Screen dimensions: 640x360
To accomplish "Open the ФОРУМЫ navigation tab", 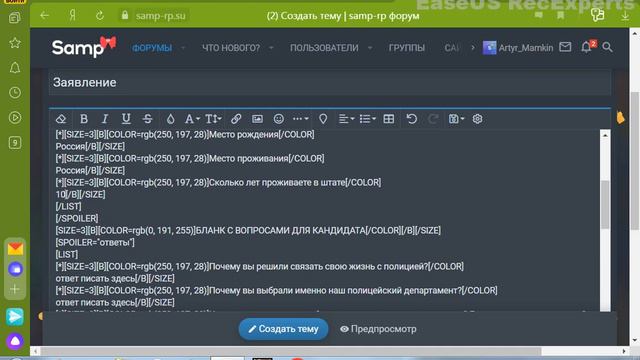I will pos(152,48).
